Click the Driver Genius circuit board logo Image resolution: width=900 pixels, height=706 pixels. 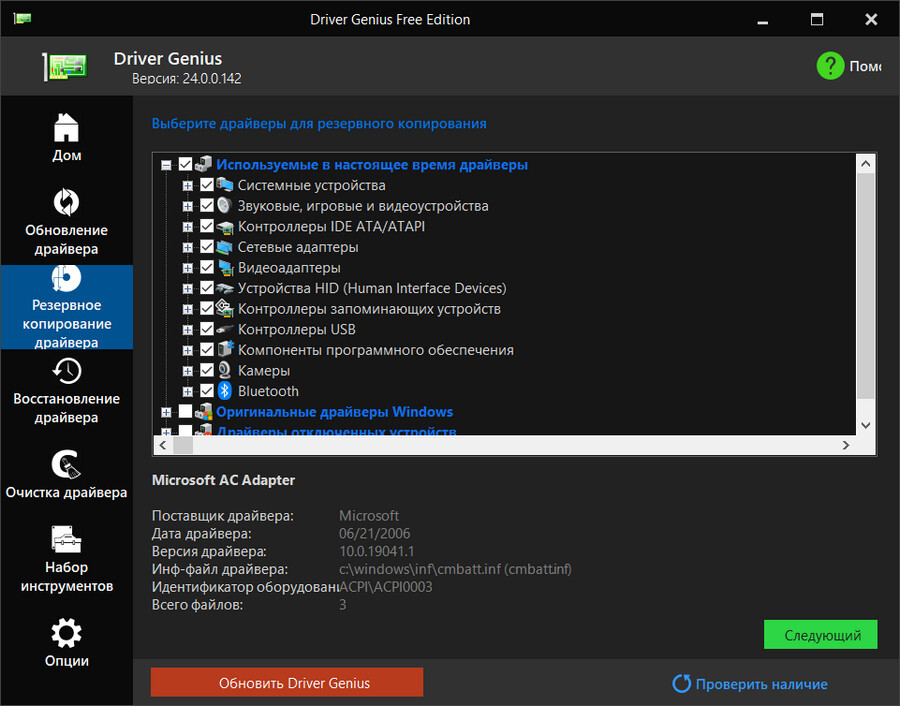coord(65,67)
